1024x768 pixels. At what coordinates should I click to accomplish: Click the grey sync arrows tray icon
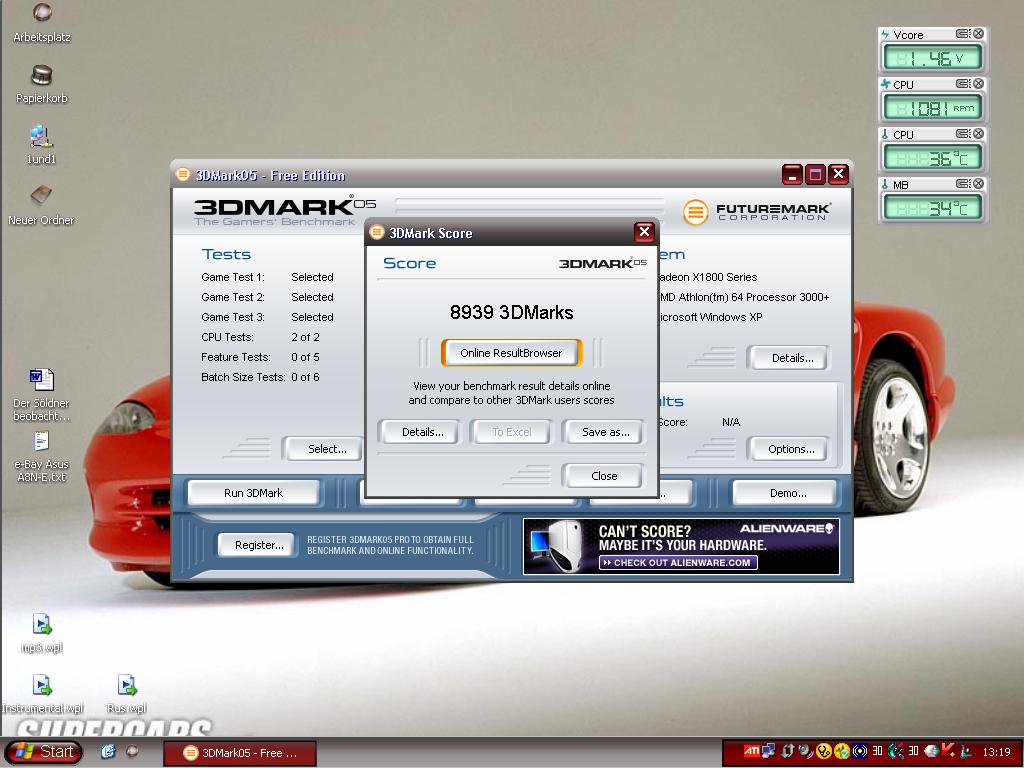coord(788,752)
